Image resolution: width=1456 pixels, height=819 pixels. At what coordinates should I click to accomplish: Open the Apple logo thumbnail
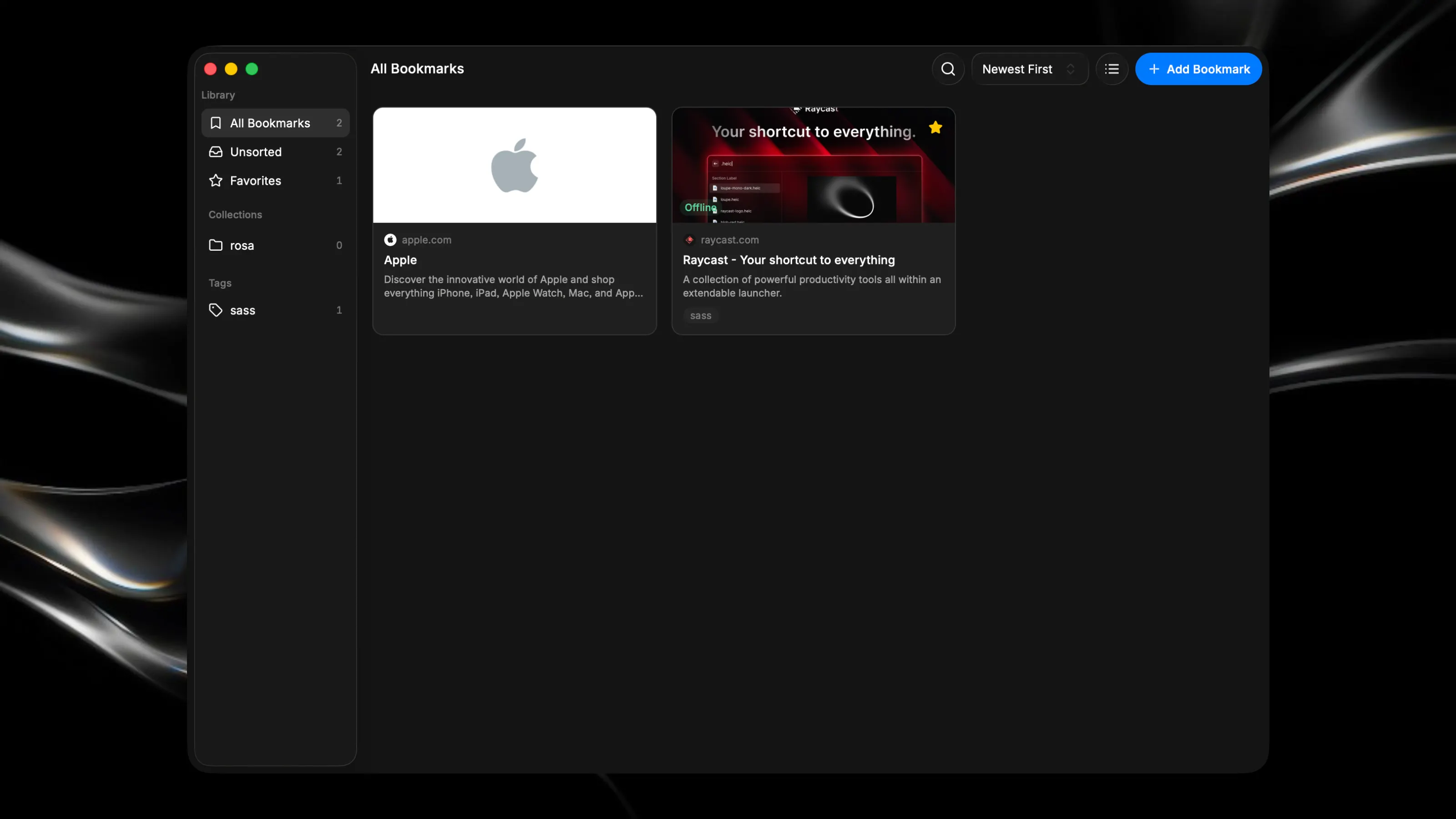pyautogui.click(x=514, y=165)
